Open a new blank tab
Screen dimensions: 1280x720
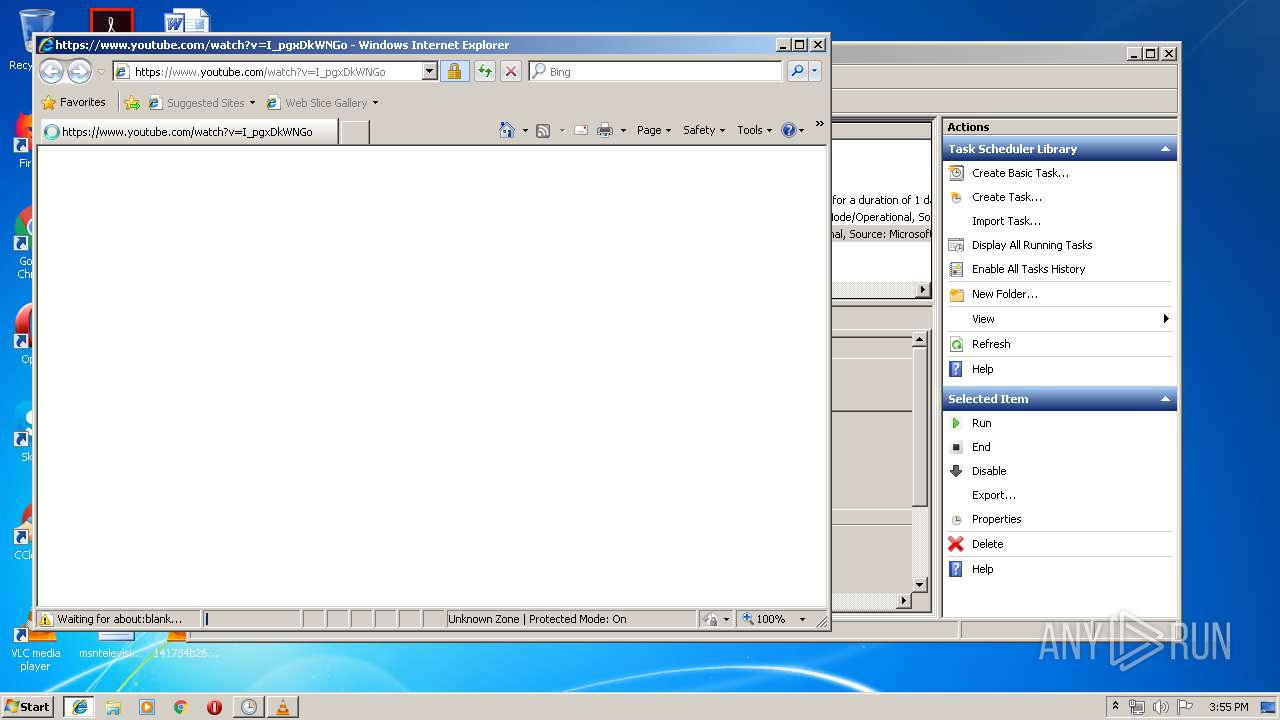(x=354, y=131)
